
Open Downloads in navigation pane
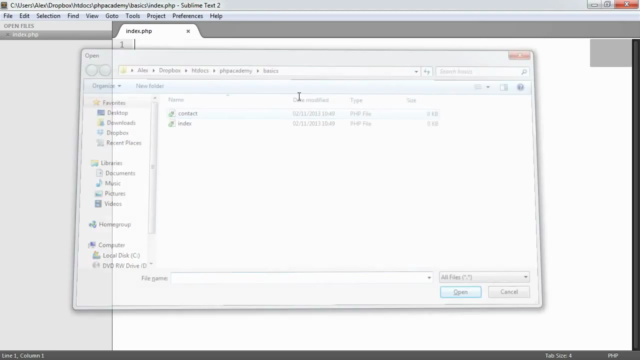tap(121, 123)
